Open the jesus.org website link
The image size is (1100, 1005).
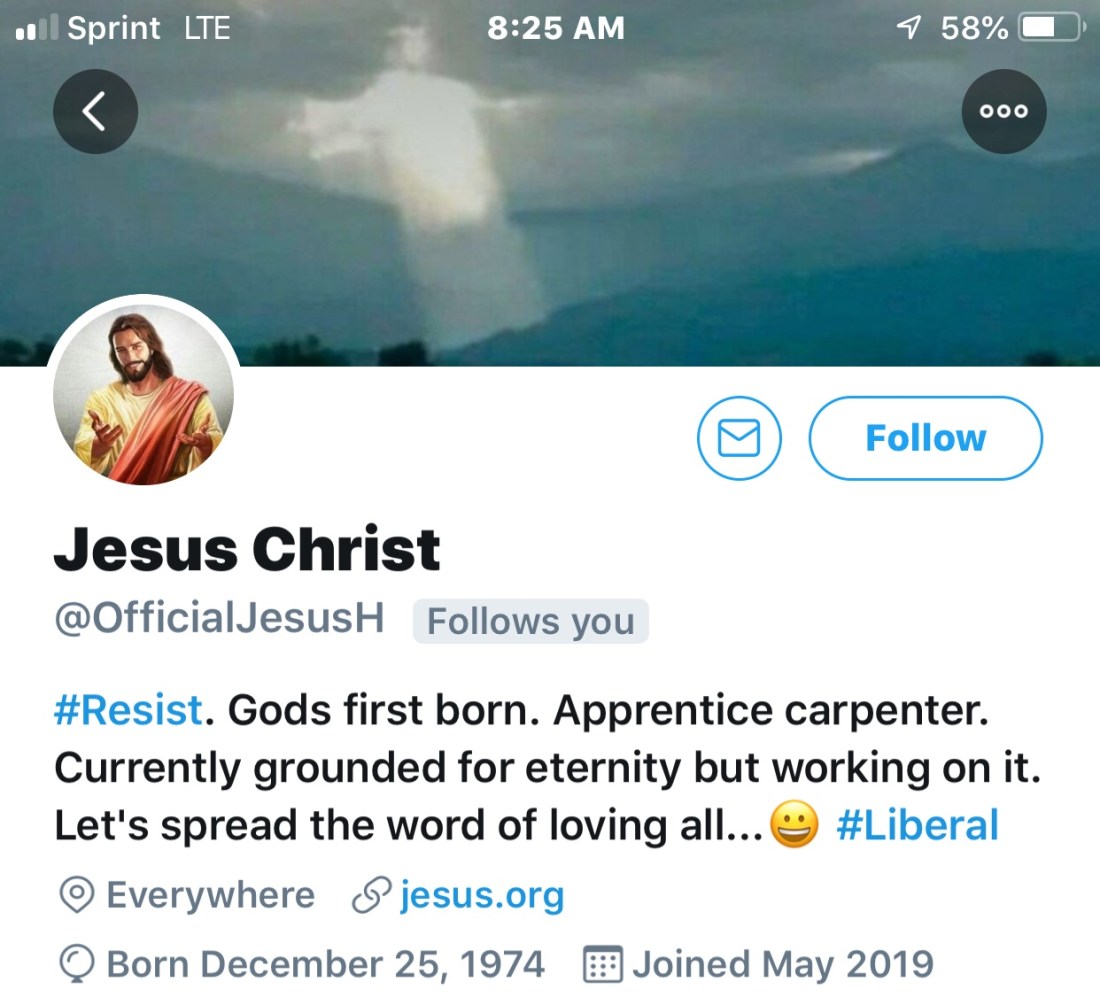coord(482,895)
